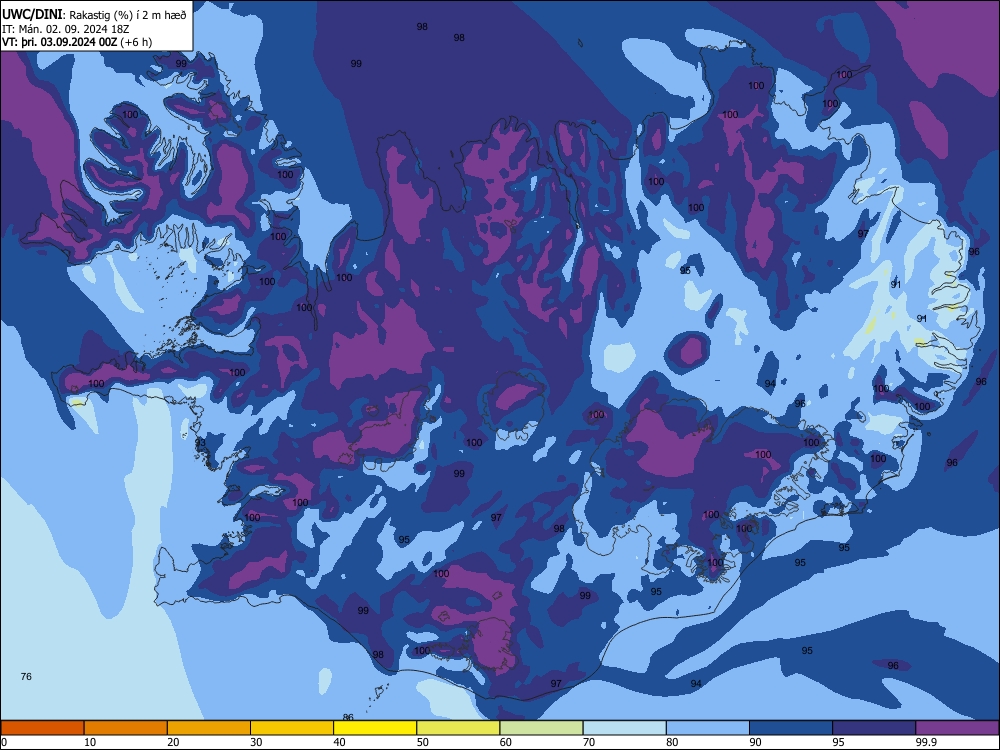Select the bright yellow 40–50 legend swatch
Screen dimensions: 1000x750
(375, 728)
